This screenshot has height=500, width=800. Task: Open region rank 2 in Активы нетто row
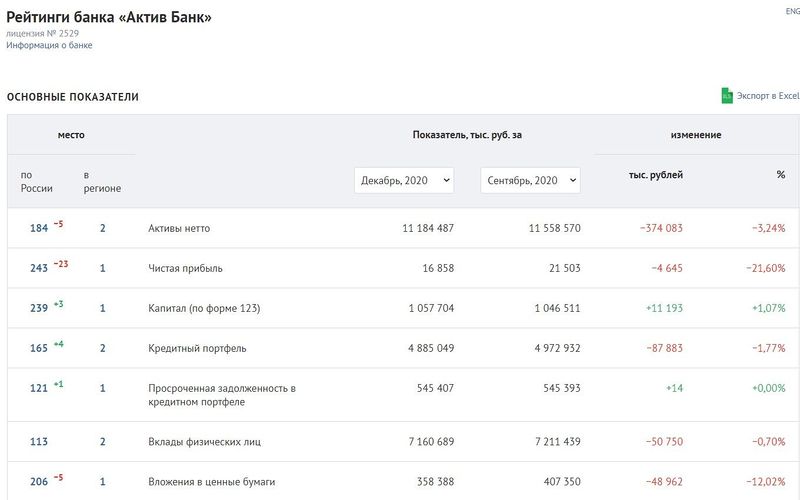point(103,228)
